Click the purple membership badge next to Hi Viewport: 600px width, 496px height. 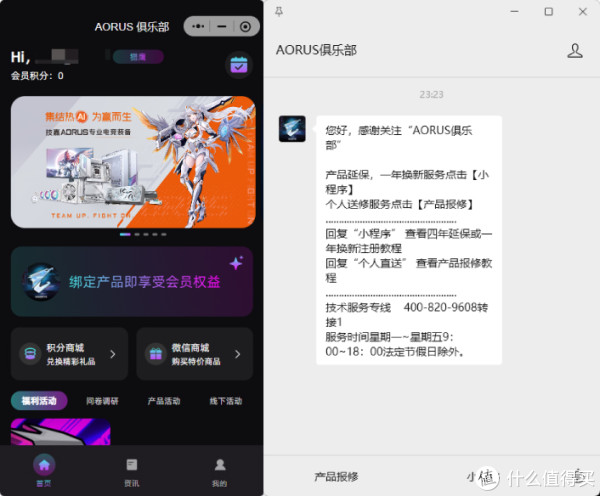click(x=138, y=57)
